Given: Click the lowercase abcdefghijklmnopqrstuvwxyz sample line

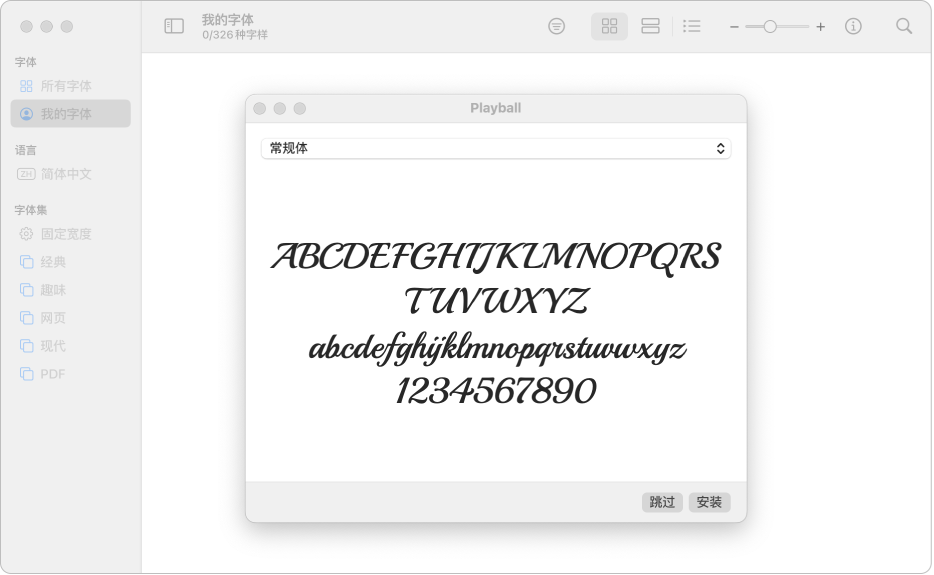Looking at the screenshot, I should 497,348.
